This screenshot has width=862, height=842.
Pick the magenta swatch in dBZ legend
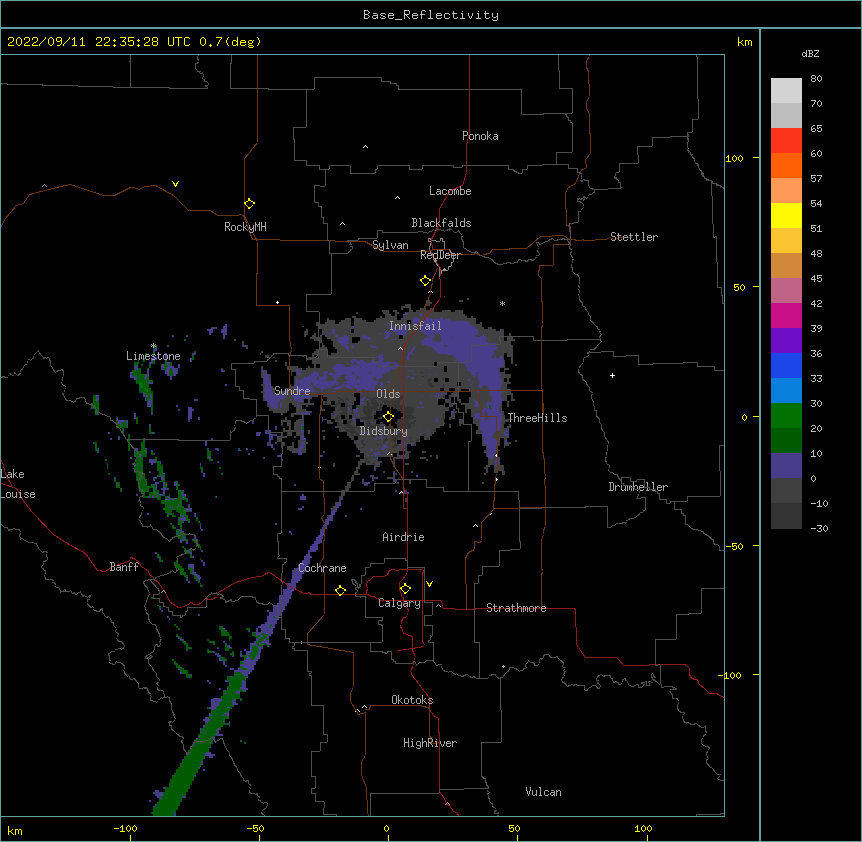786,315
